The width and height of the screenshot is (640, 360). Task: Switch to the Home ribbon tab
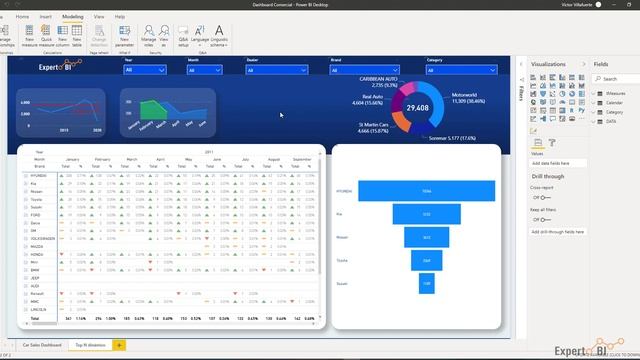pos(22,17)
